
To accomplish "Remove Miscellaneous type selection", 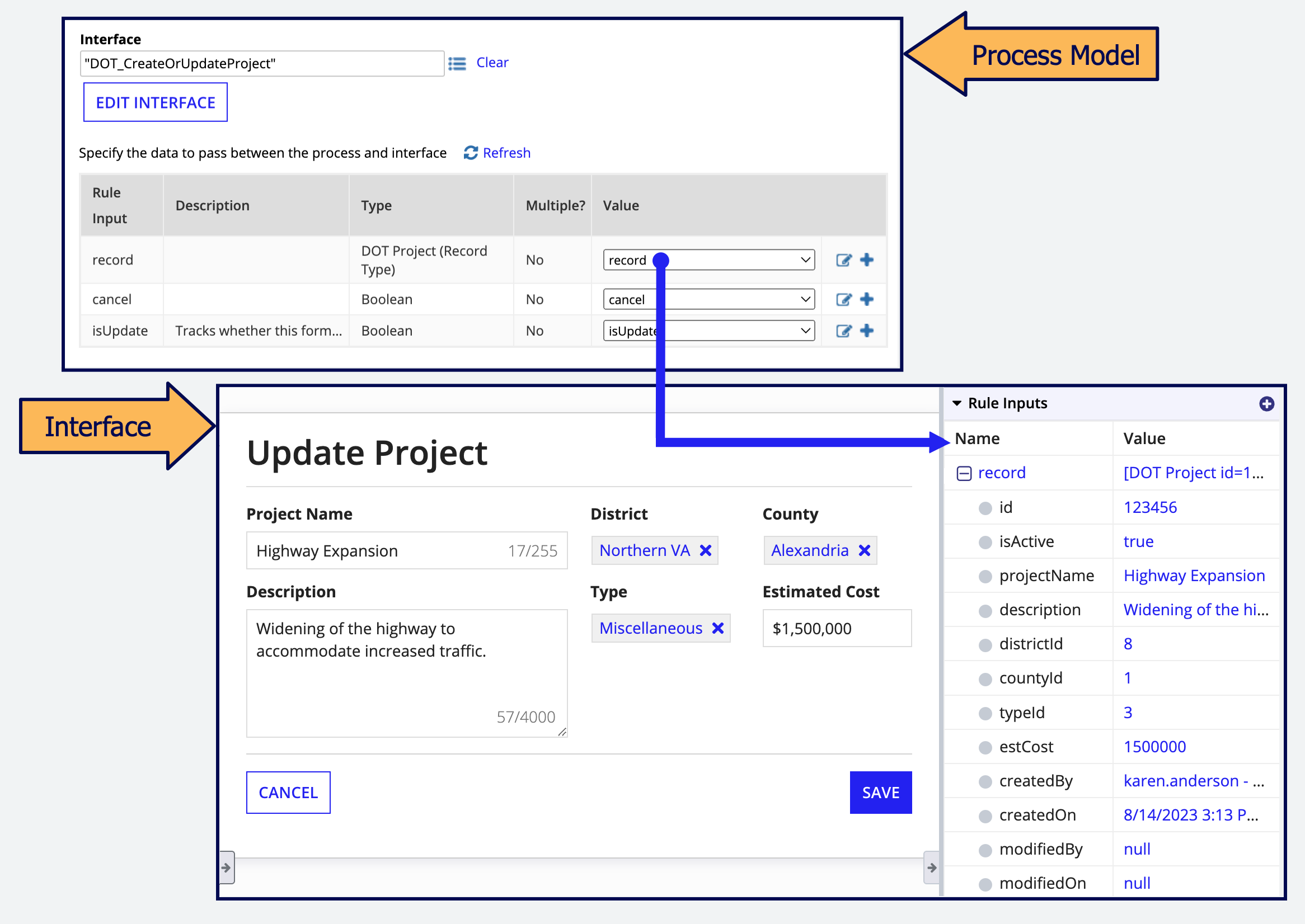I will (x=718, y=628).
